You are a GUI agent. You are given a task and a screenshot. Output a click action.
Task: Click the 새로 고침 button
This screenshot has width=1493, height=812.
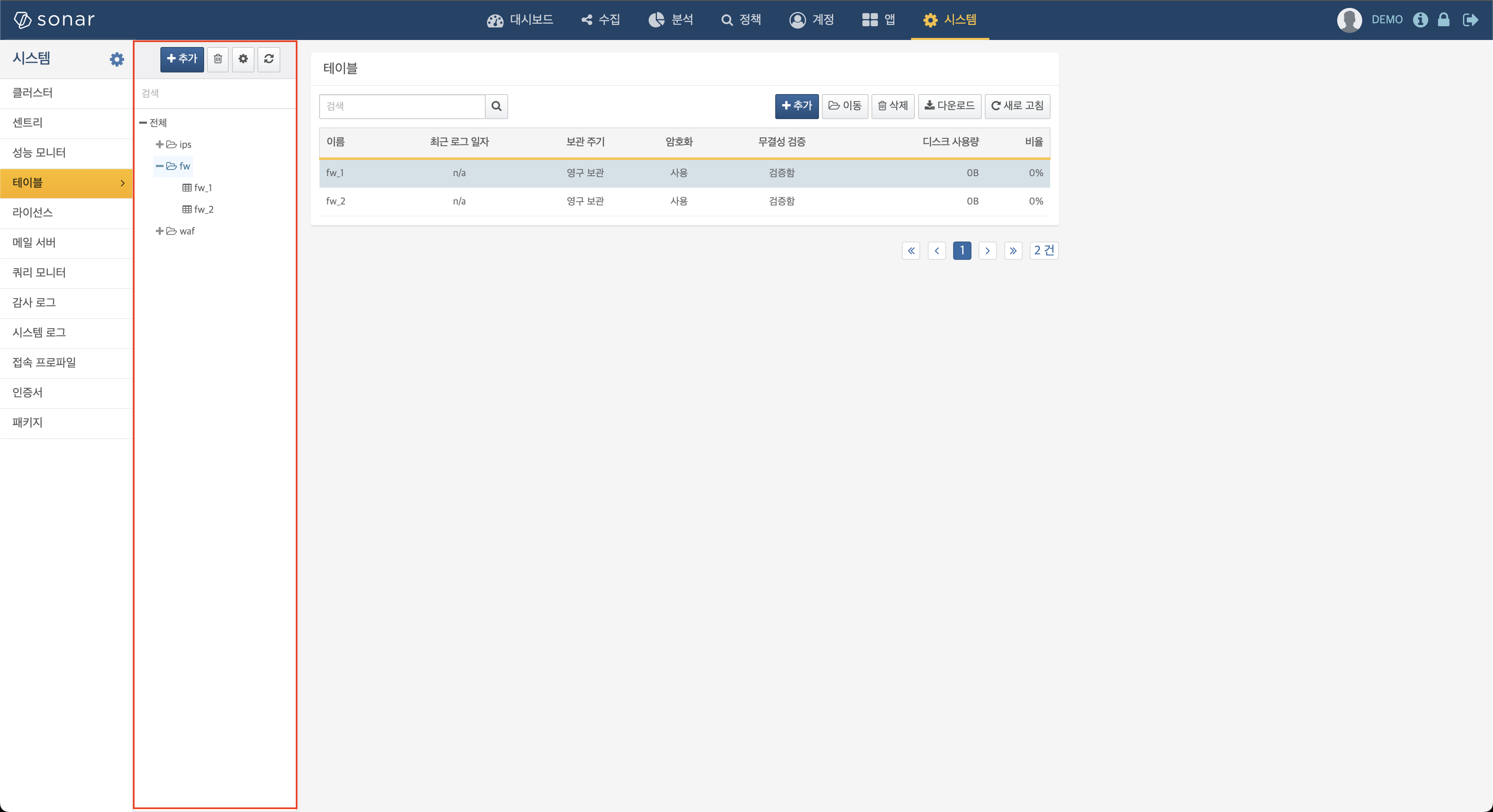point(1018,106)
